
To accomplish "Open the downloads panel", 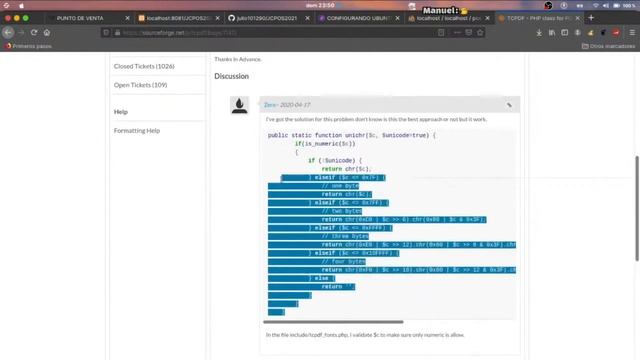I will tap(539, 32).
